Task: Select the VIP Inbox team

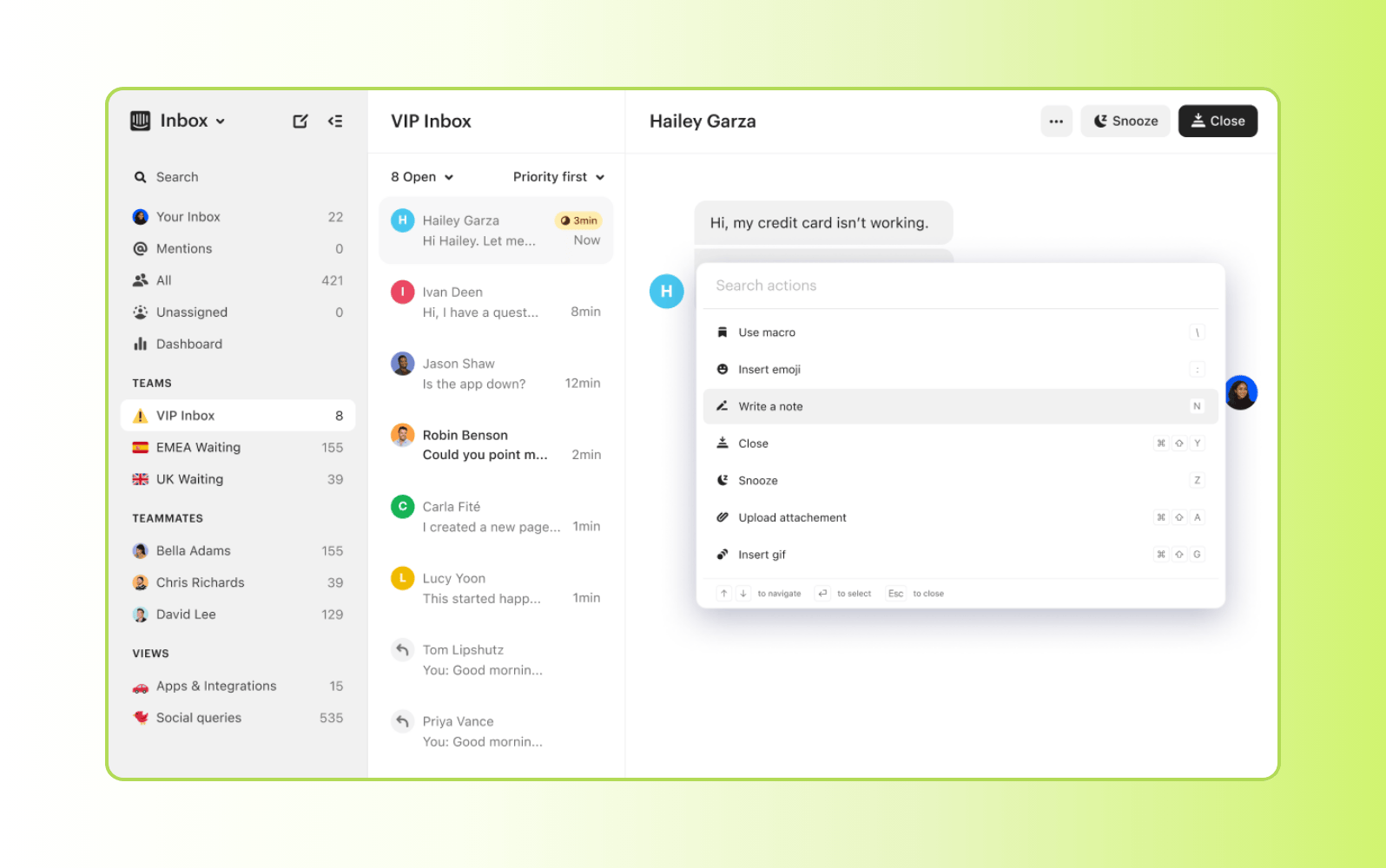Action: (x=238, y=416)
